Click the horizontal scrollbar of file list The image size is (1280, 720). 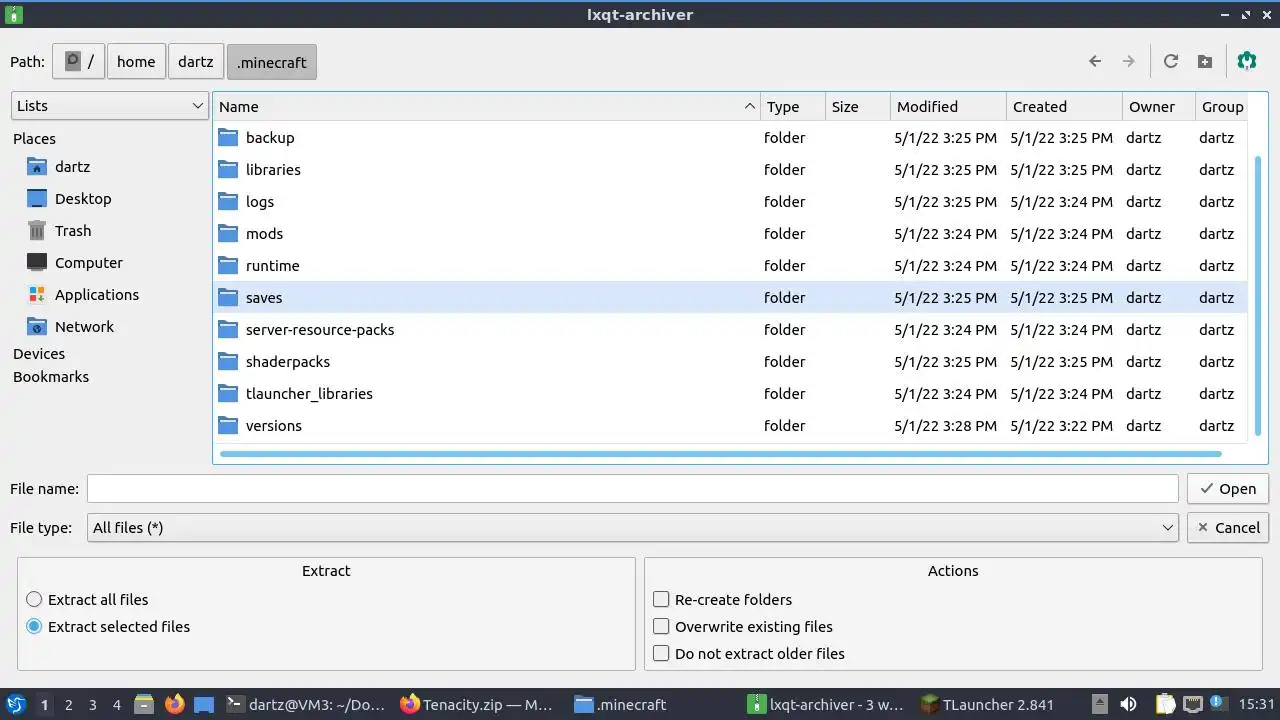tap(720, 454)
